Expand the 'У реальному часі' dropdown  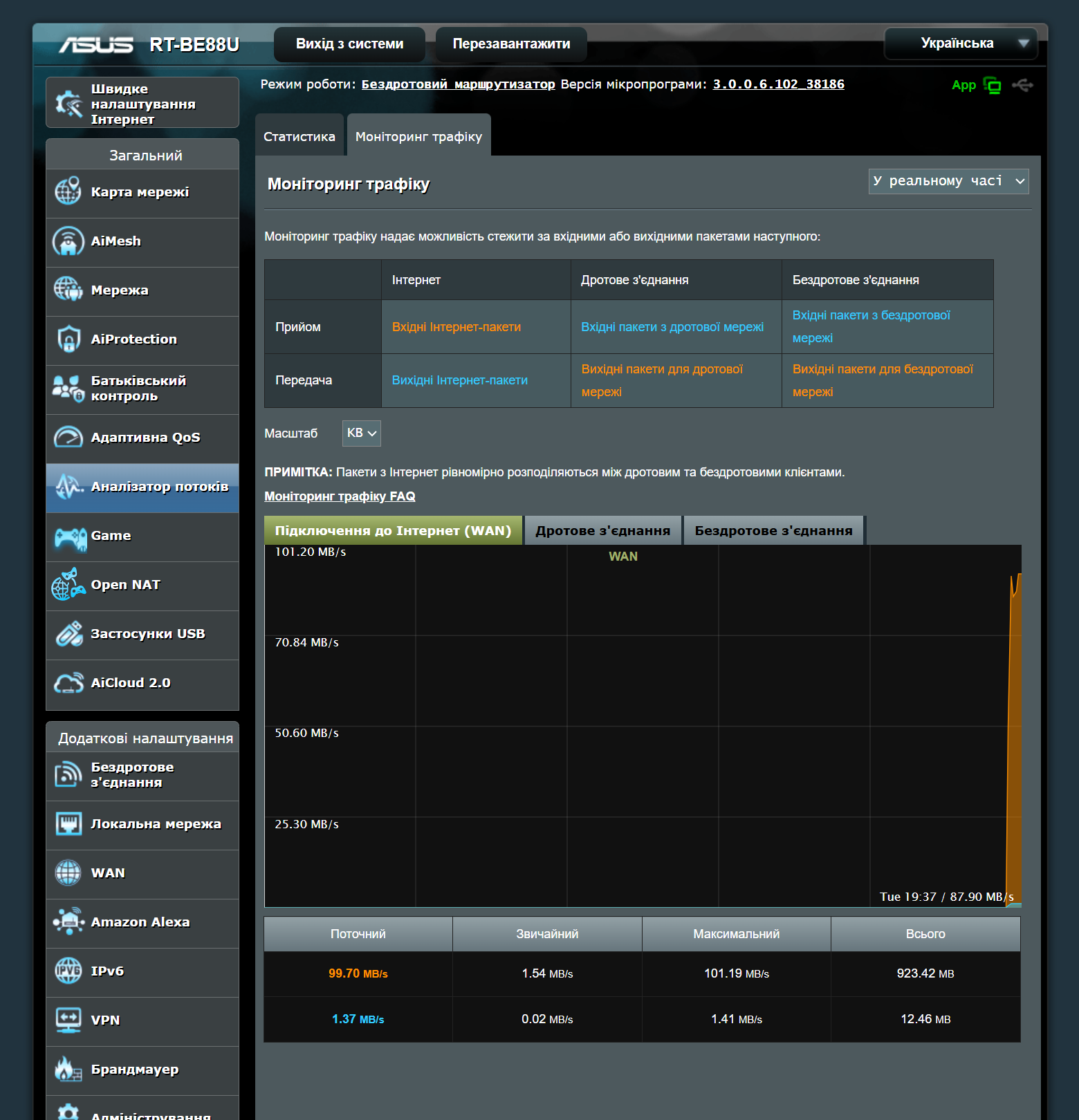948,181
